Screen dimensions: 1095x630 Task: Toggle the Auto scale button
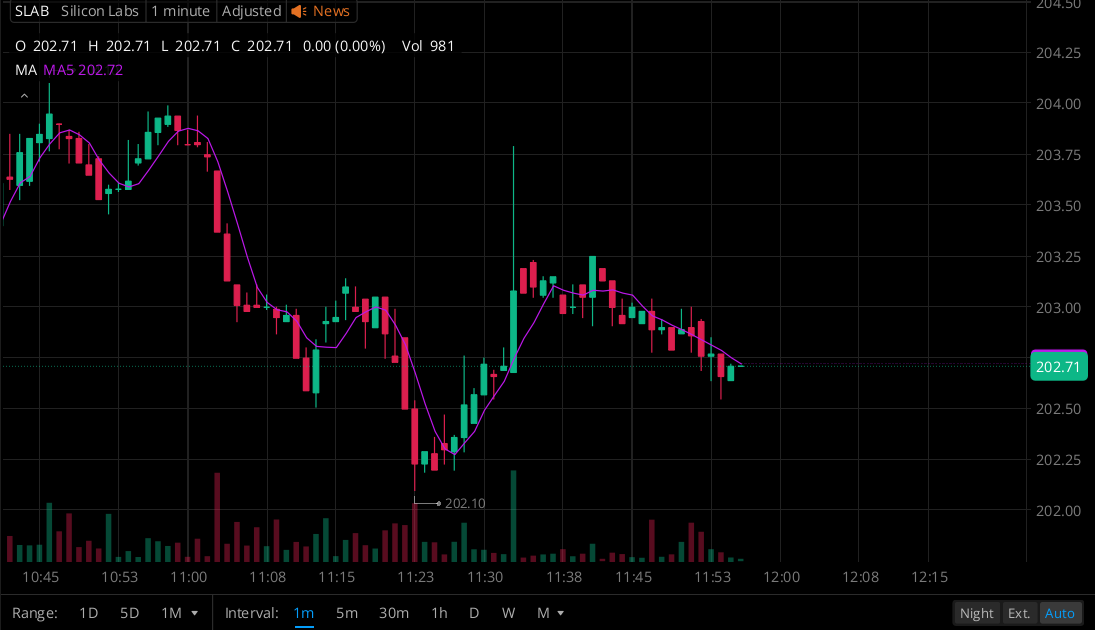(x=1059, y=613)
